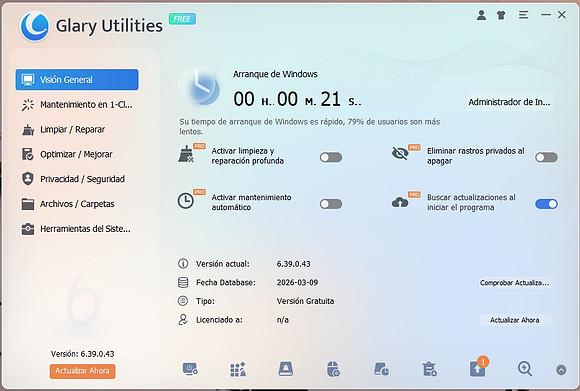Click the FREE edition badge
Screen dimensions: 580x391
coord(182,19)
